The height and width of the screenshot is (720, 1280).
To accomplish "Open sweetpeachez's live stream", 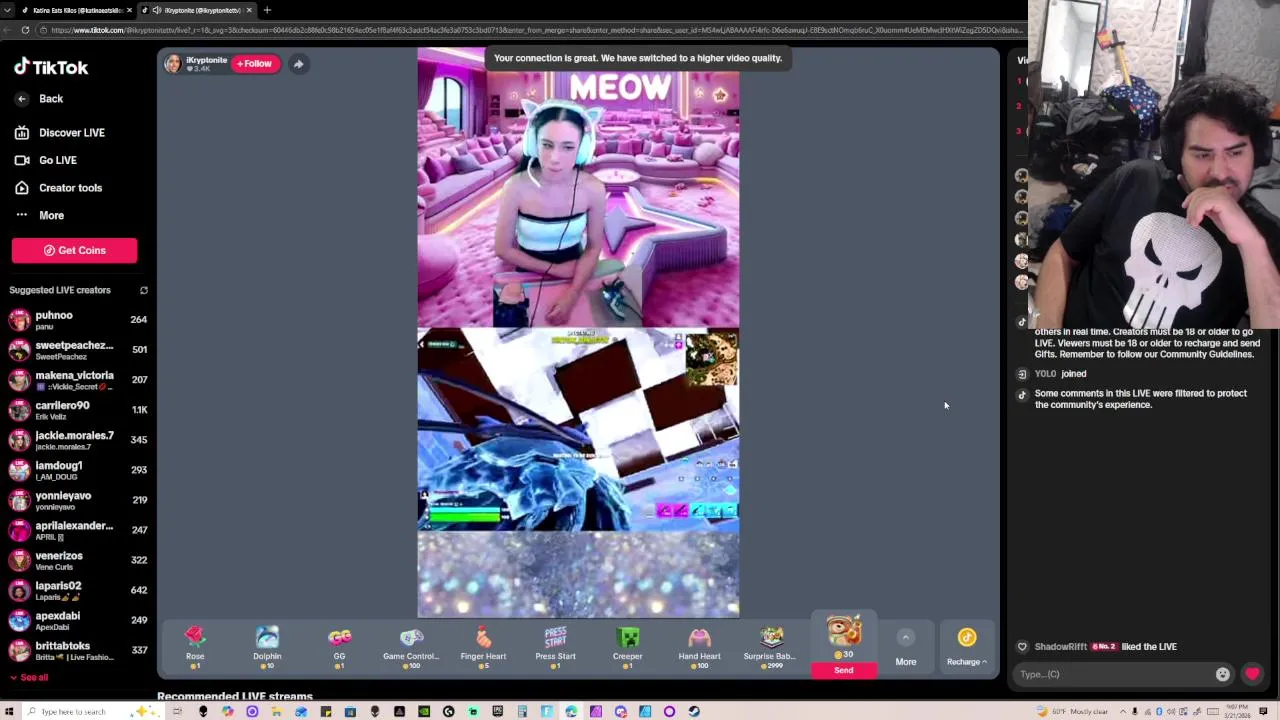I will click(78, 350).
